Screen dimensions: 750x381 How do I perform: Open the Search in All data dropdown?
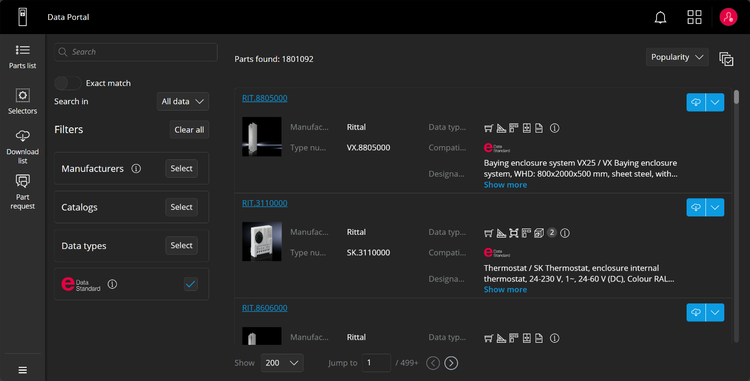[183, 101]
